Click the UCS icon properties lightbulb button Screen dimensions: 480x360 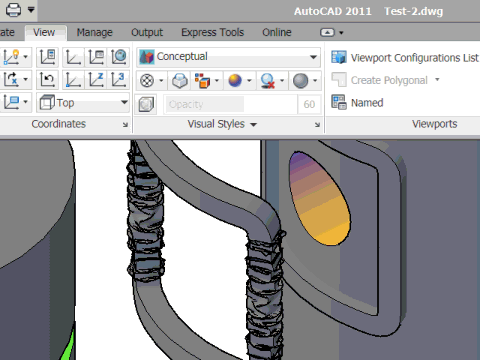click(11, 57)
